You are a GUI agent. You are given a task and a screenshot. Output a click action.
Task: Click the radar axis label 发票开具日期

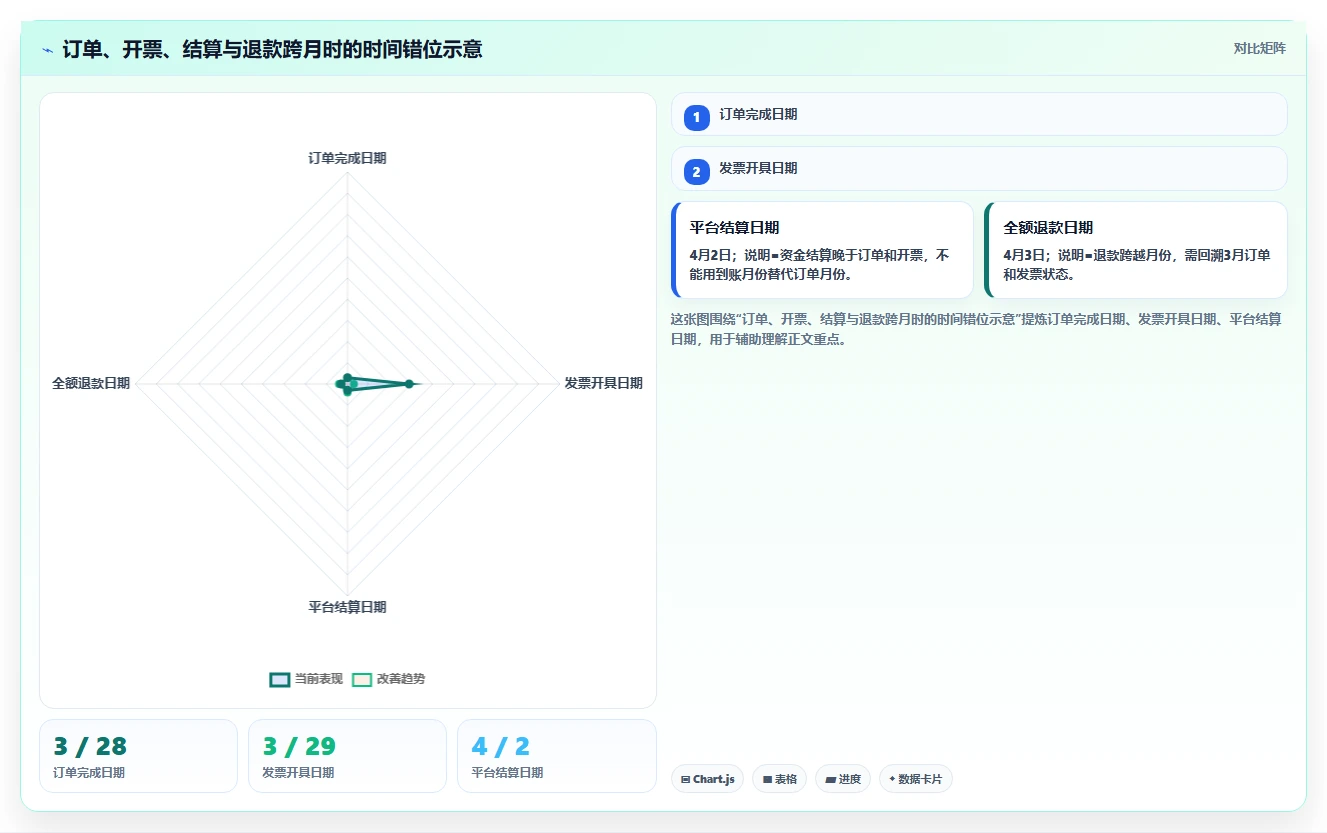[x=603, y=383]
